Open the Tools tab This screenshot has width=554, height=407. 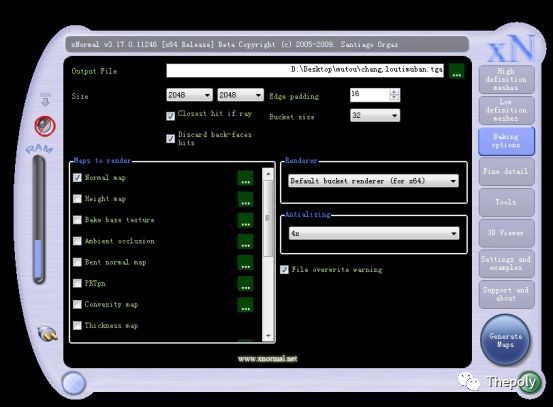point(506,202)
